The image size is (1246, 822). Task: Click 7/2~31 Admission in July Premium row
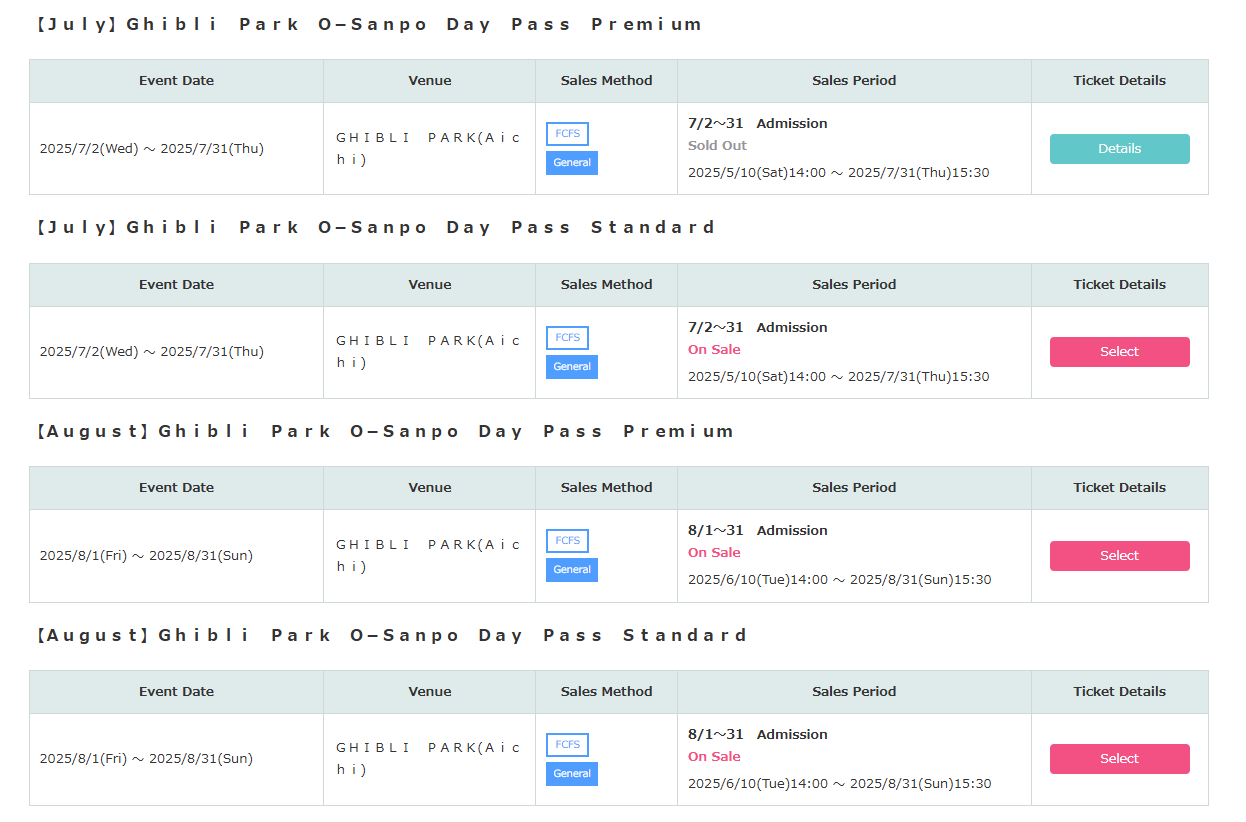758,124
